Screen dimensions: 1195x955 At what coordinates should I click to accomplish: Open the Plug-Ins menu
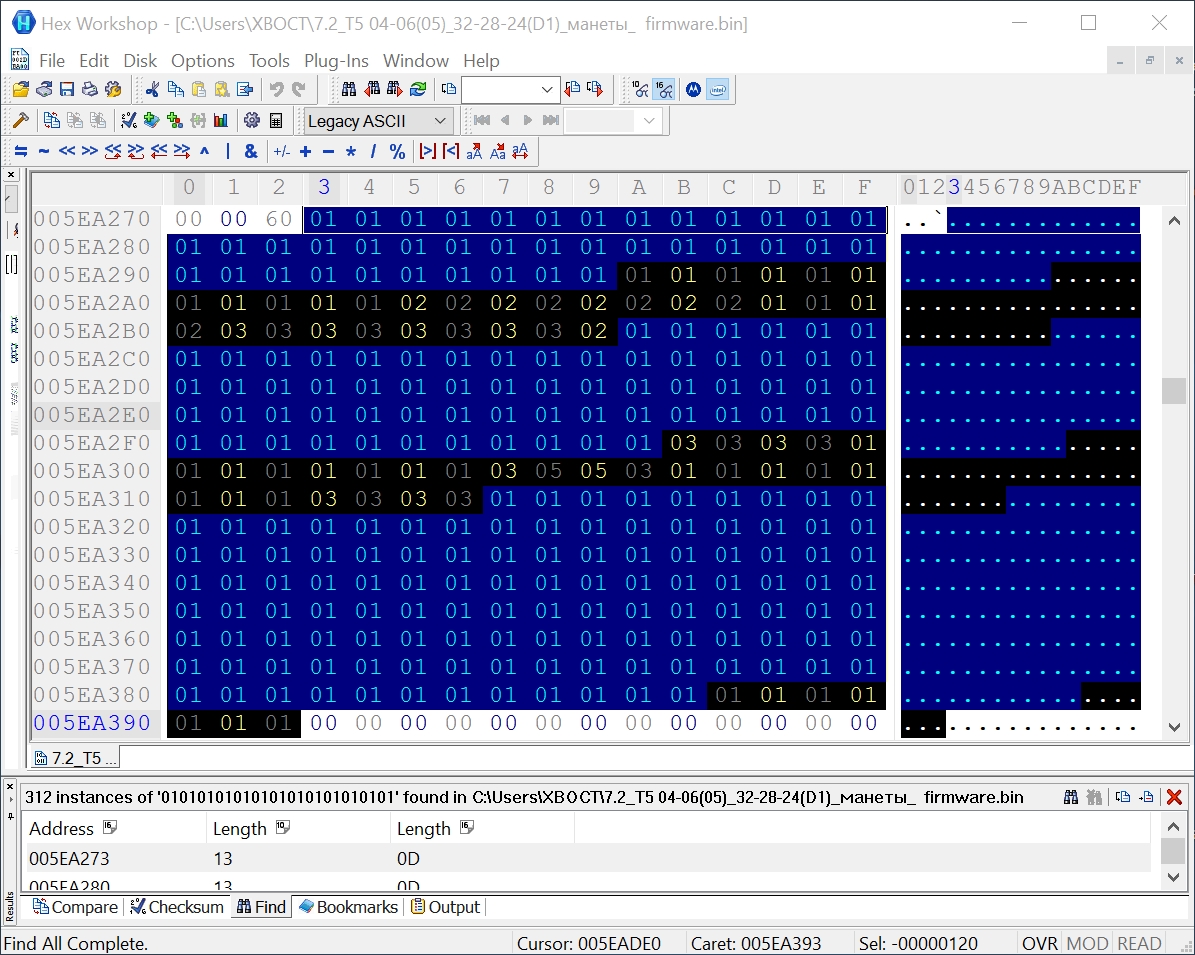[x=336, y=61]
